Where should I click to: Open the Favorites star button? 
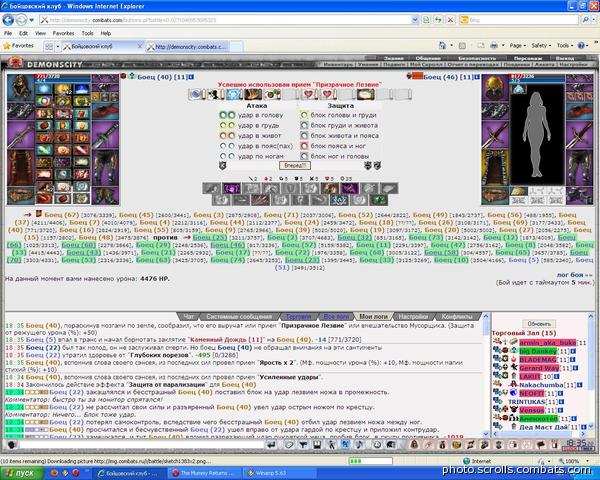pos(18,46)
